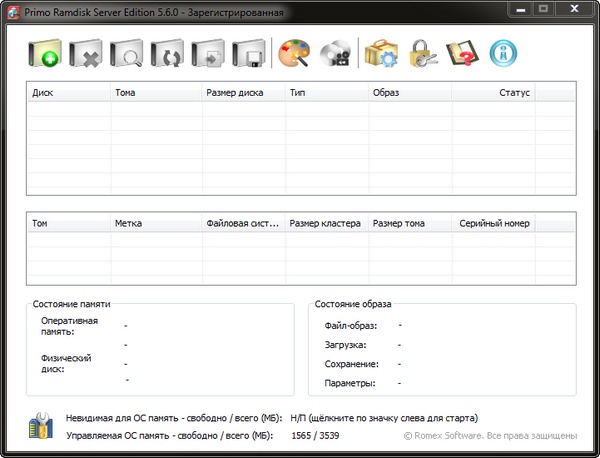Sort the disk list by 'Диск' column

click(x=68, y=92)
